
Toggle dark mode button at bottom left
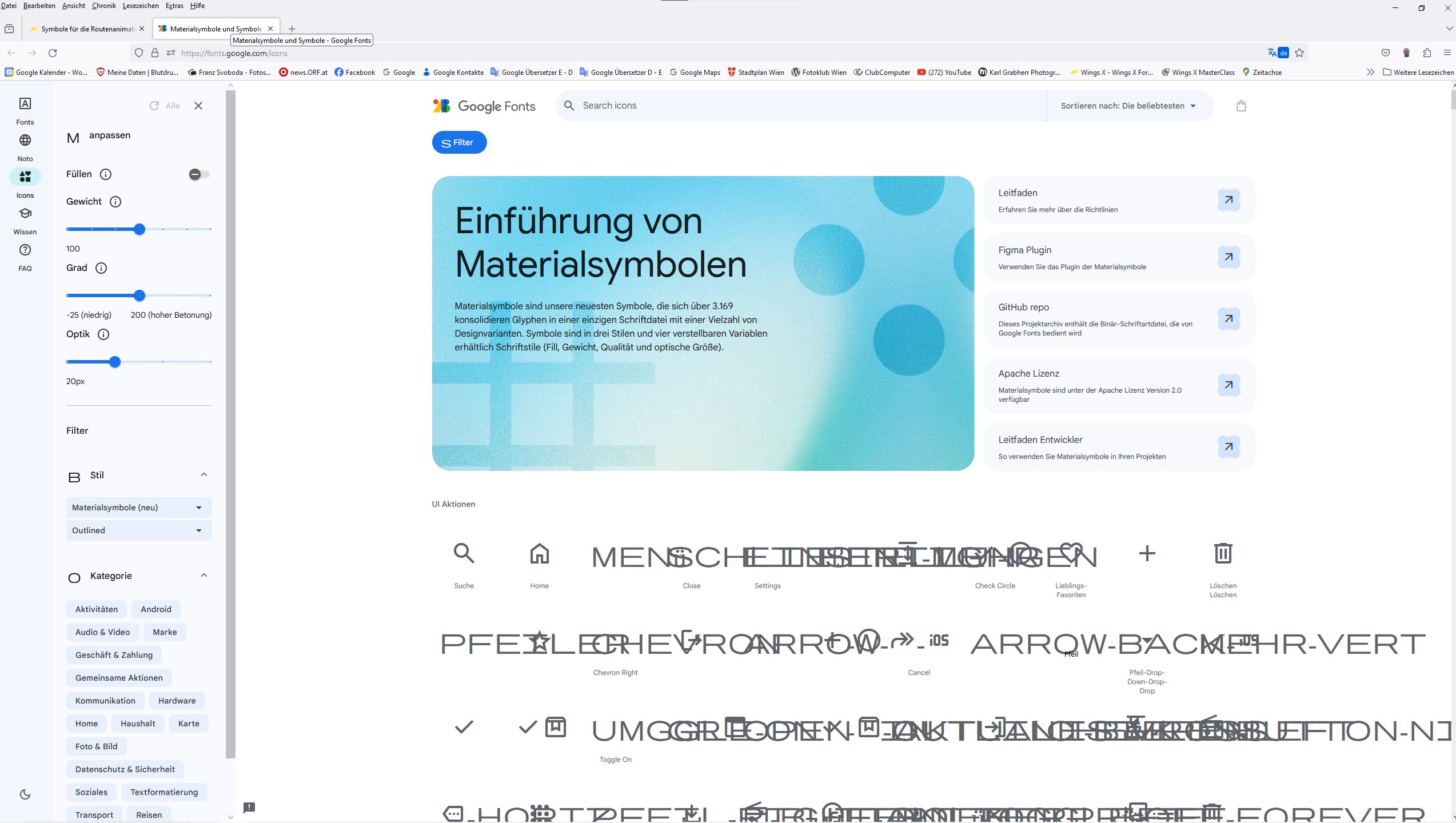pos(25,794)
